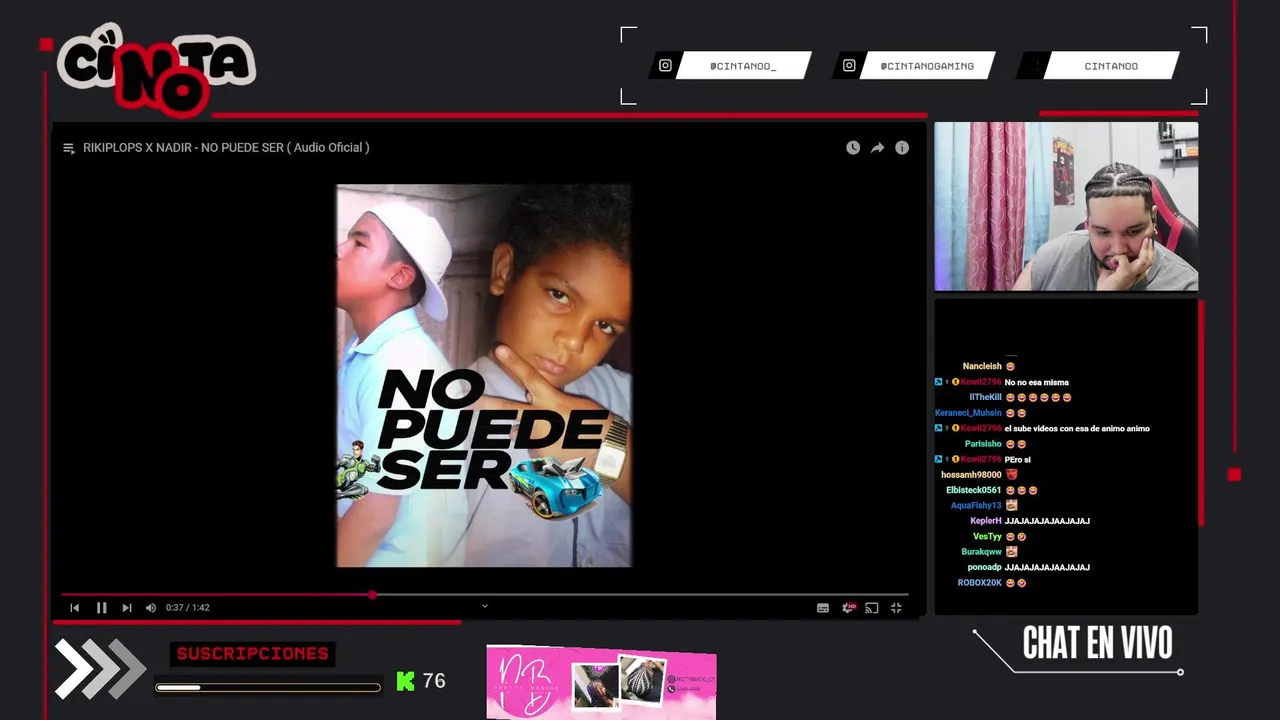Click chat username ROBOX20K
This screenshot has height=720, width=1280.
point(980,583)
